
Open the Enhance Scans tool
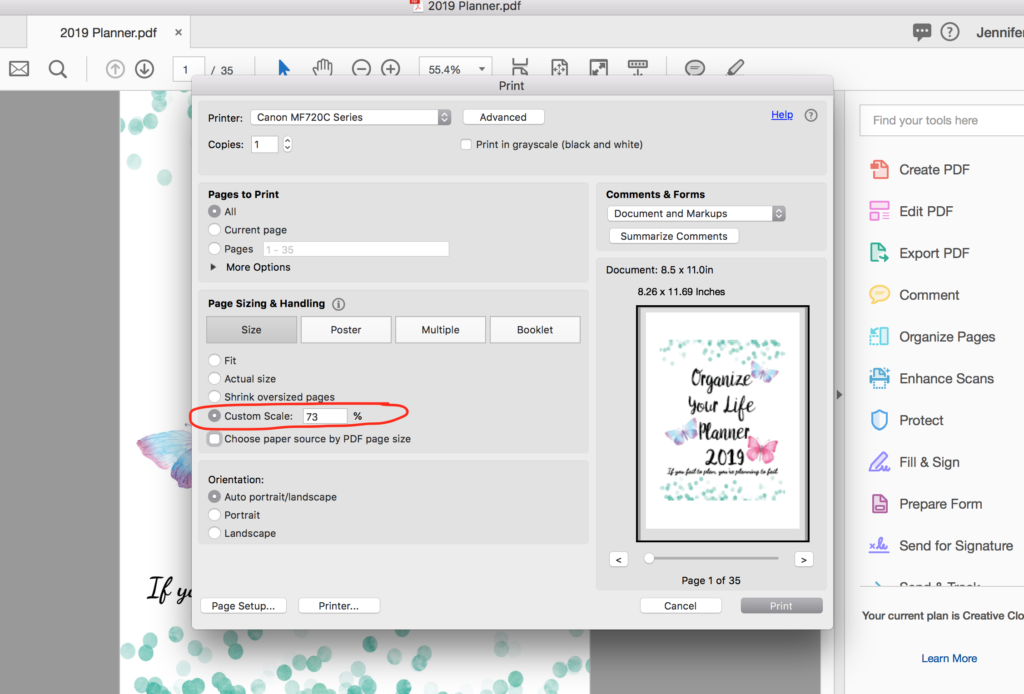(x=927, y=378)
